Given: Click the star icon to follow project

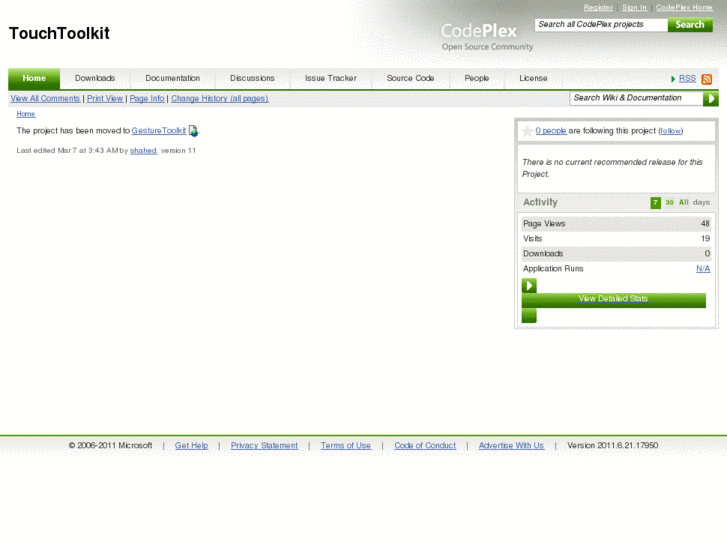Looking at the screenshot, I should (x=527, y=131).
